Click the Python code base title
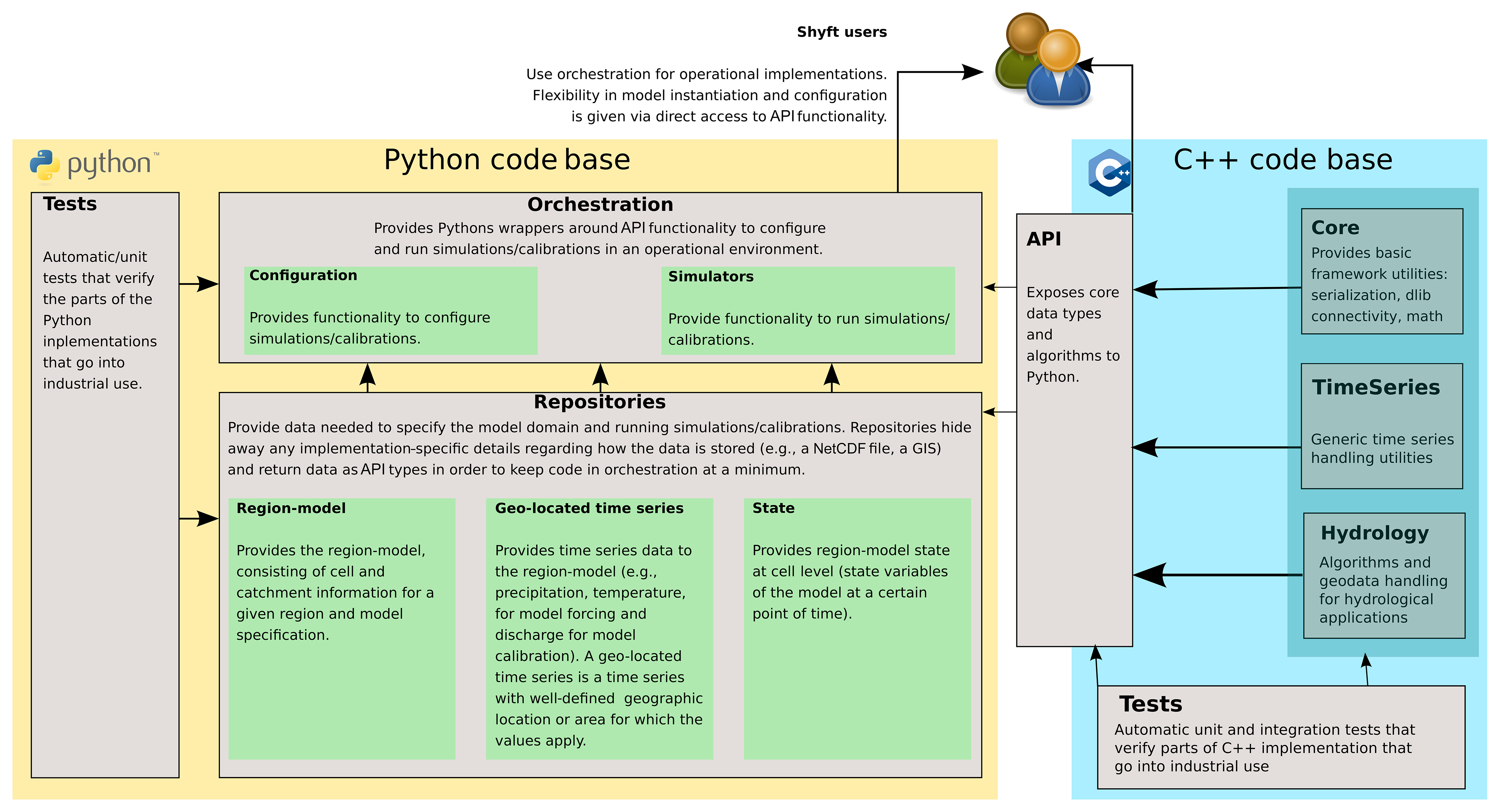Viewport: 1500px width, 812px height. (x=507, y=159)
